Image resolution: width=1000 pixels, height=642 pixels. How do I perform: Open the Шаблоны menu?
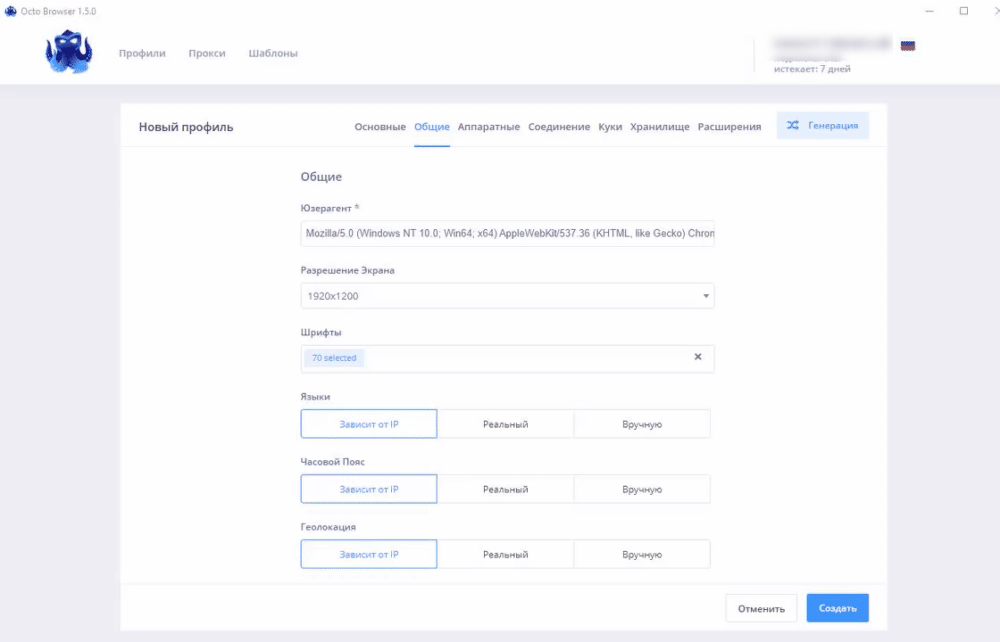tap(273, 53)
